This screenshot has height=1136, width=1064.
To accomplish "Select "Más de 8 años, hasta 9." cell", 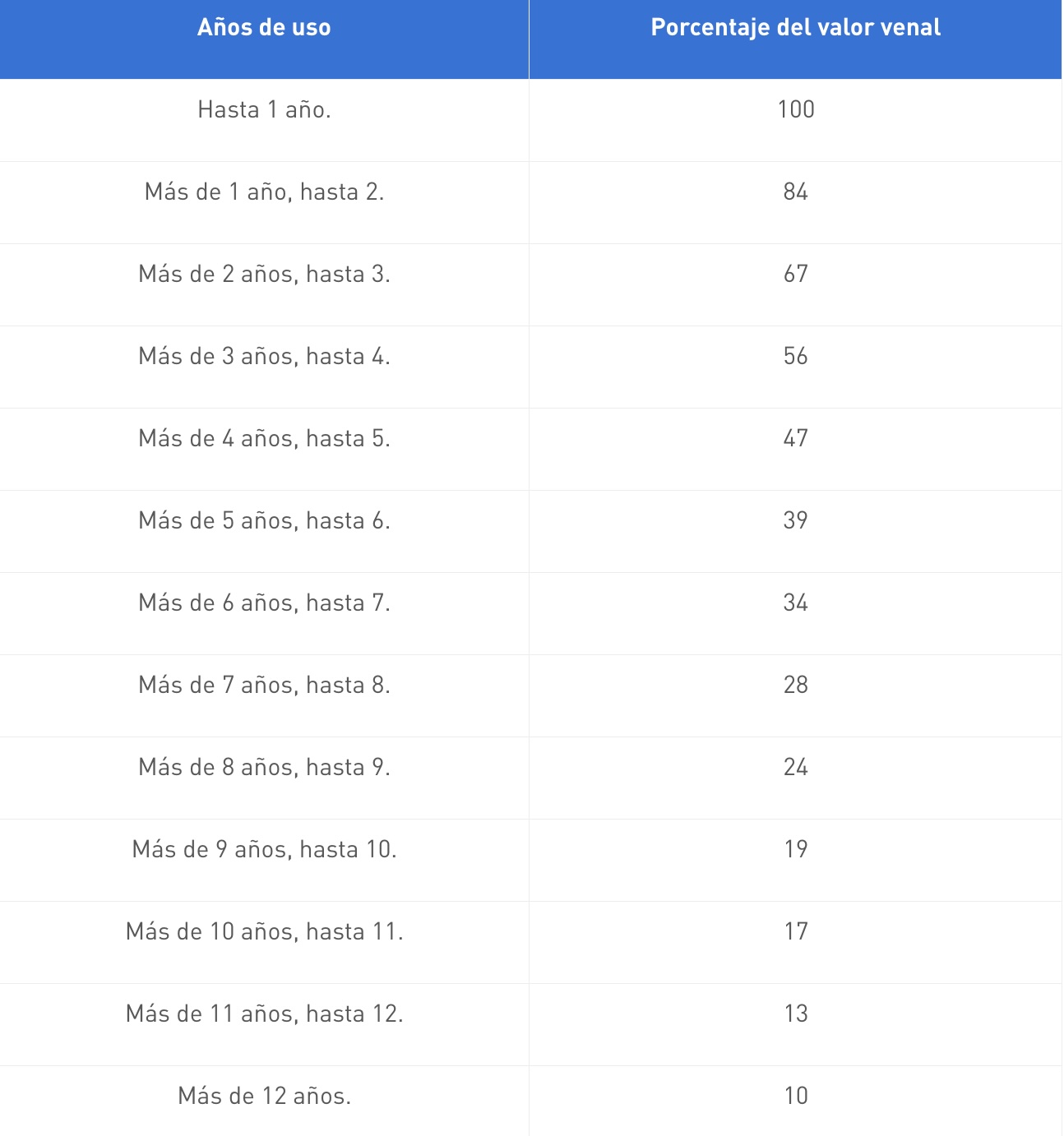I will [x=264, y=767].
